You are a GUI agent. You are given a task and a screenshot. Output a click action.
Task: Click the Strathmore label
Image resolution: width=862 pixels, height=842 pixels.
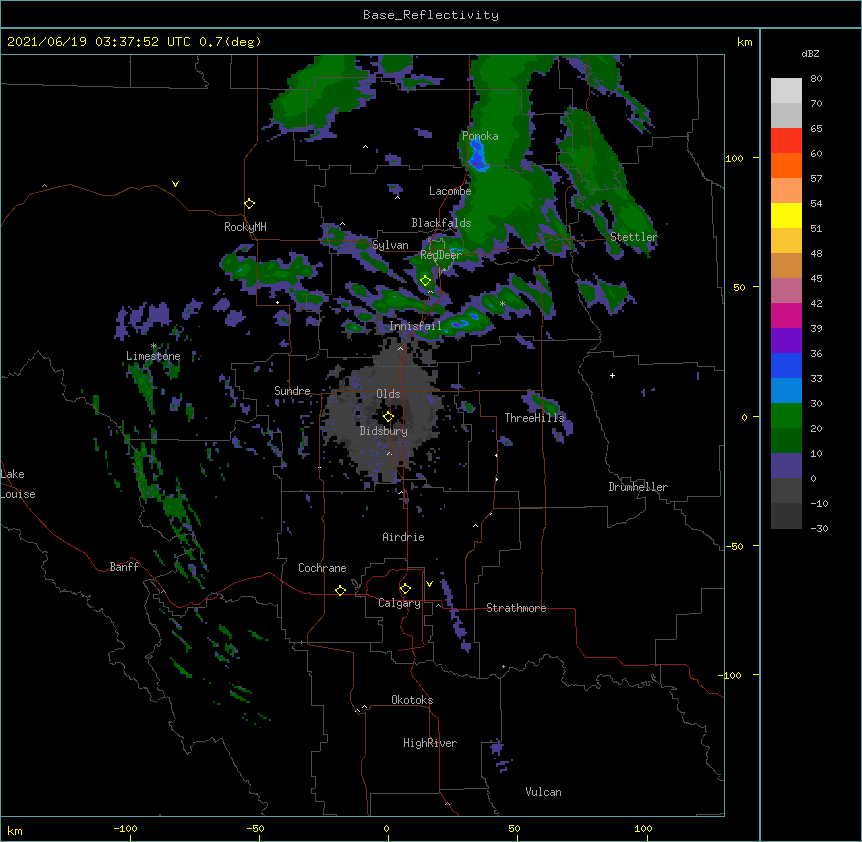[516, 608]
